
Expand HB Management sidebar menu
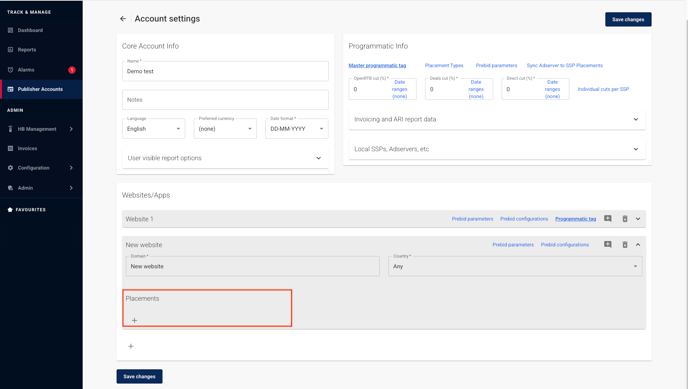41,129
